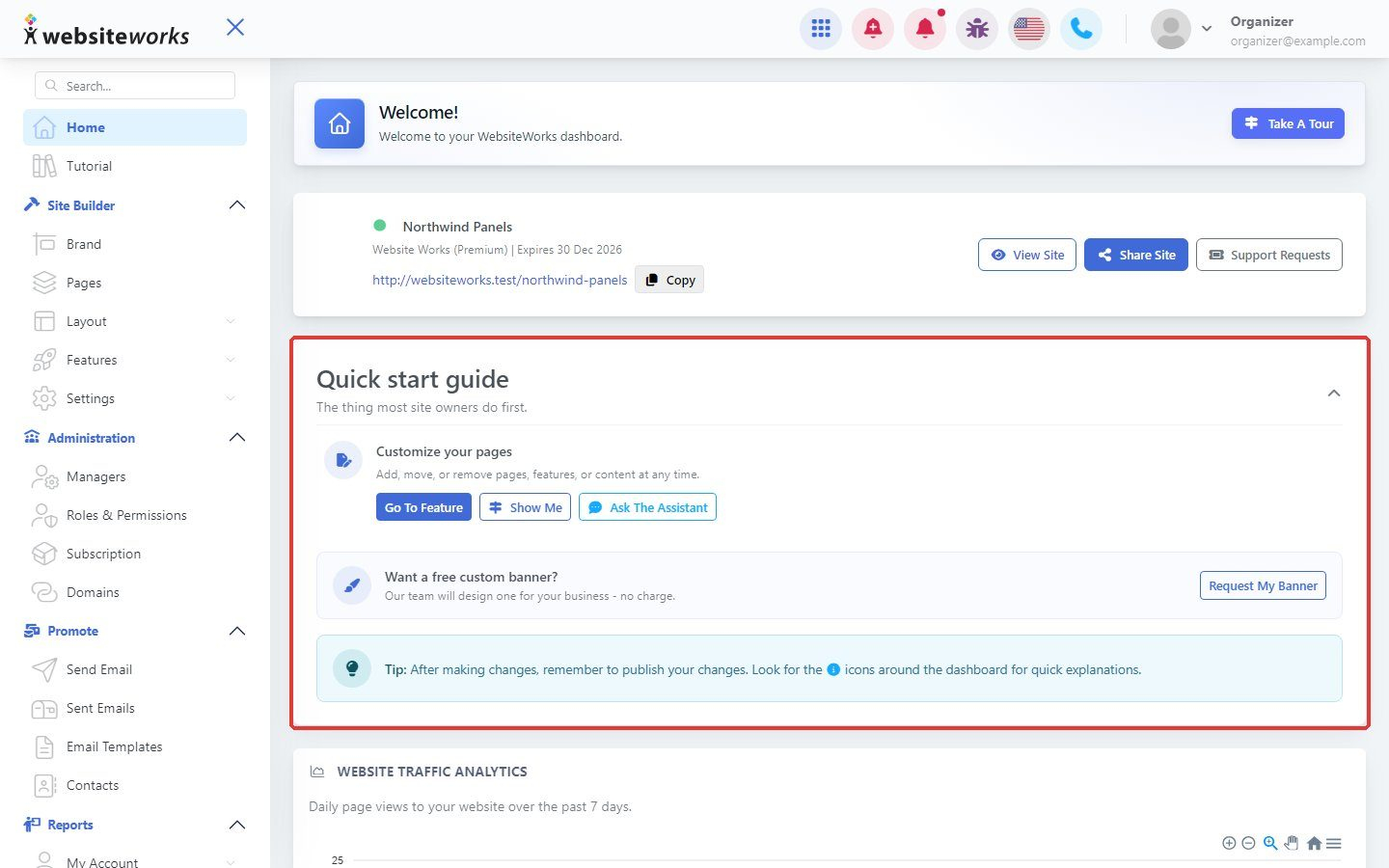This screenshot has height=868, width=1389.
Task: Focus the sidebar Search field
Action: (x=135, y=86)
